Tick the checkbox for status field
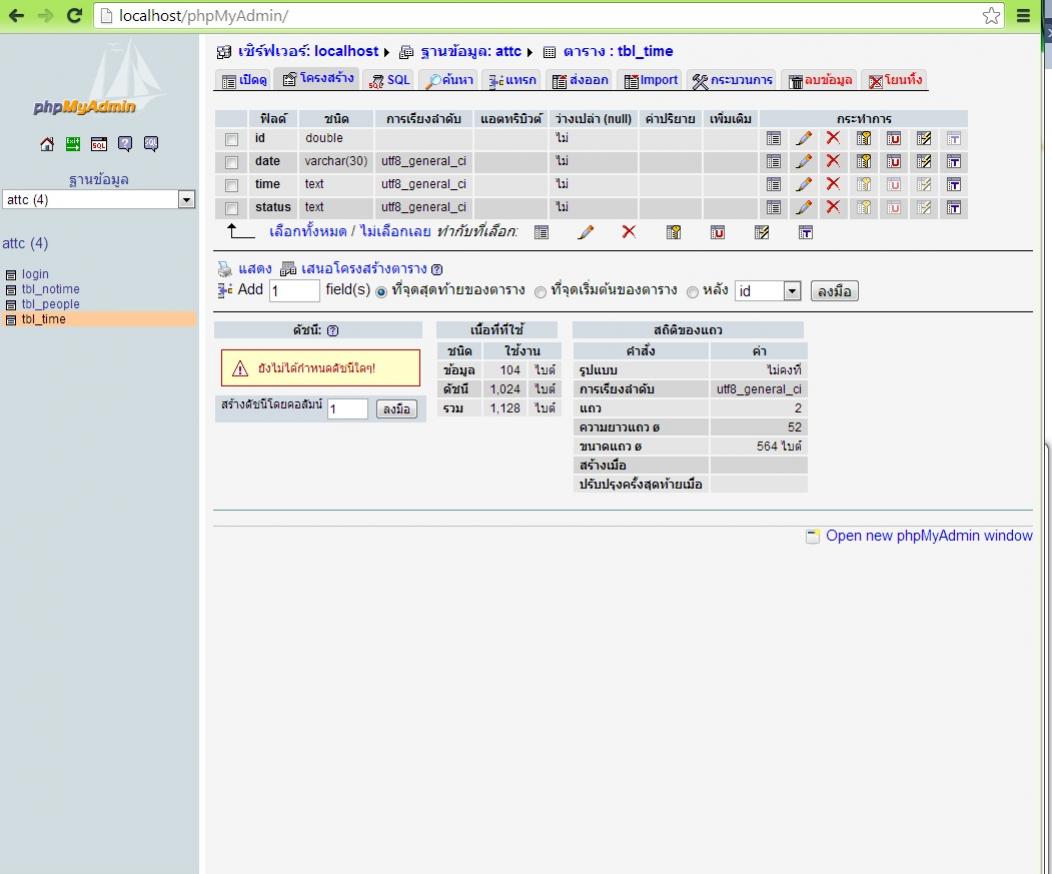 point(231,208)
